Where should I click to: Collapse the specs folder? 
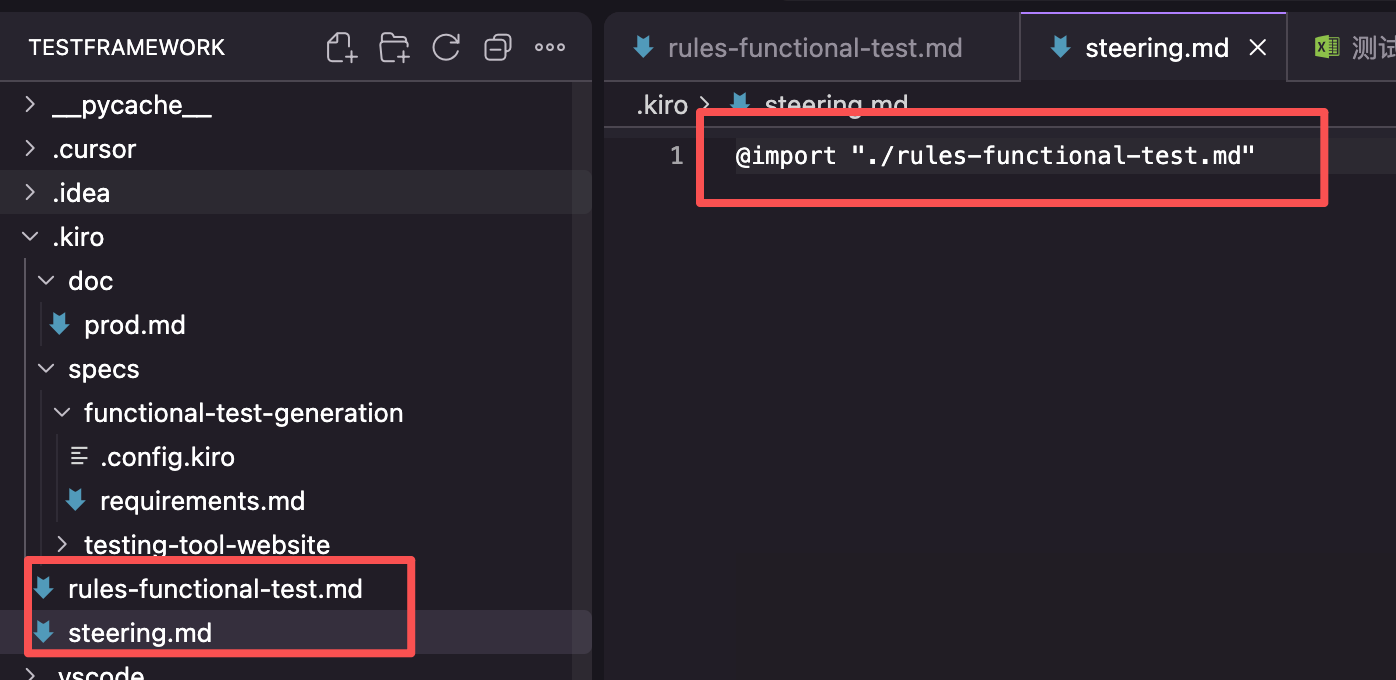pos(46,369)
